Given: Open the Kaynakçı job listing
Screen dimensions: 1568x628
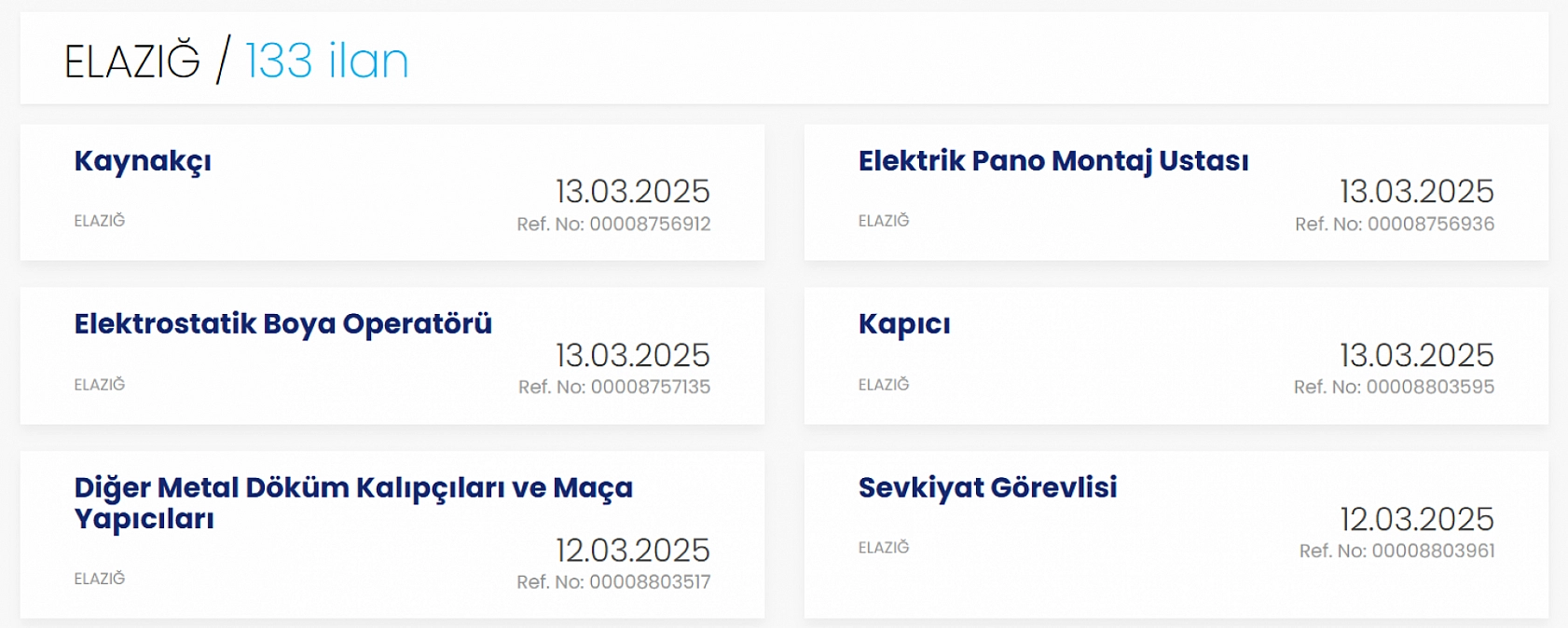Looking at the screenshot, I should pyautogui.click(x=143, y=161).
